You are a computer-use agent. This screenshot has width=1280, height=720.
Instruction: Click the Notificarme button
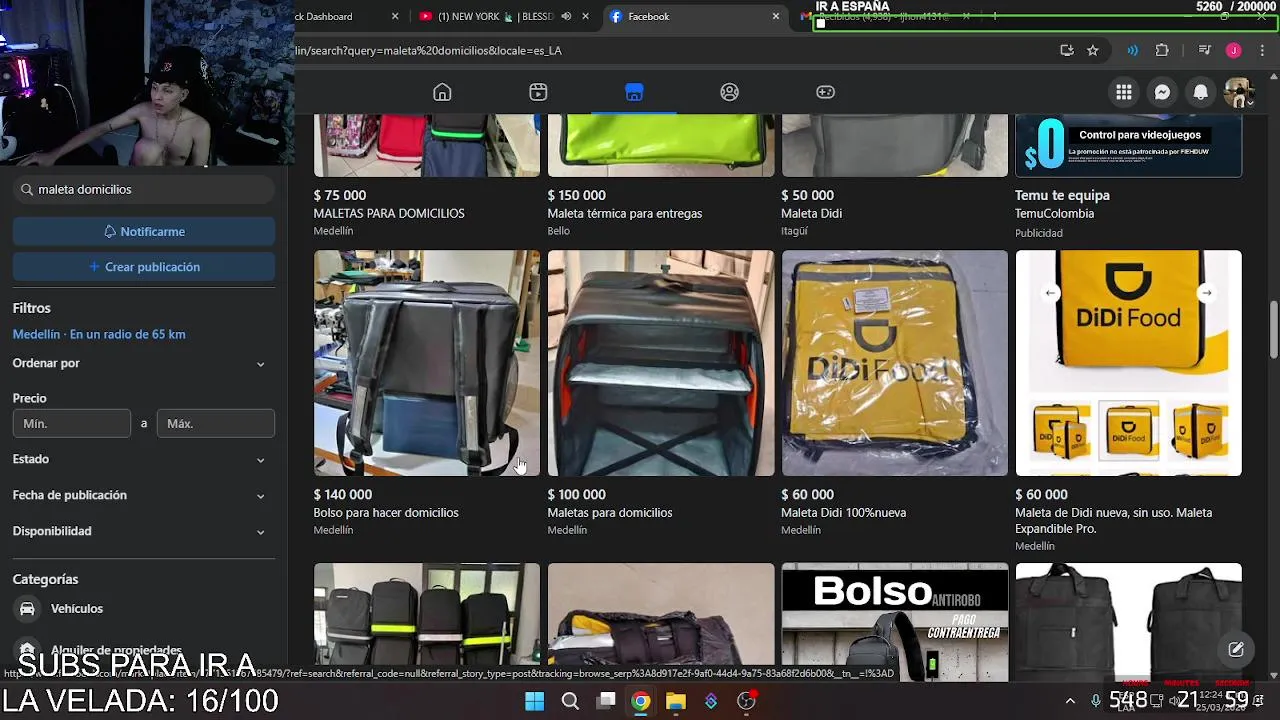pos(144,231)
